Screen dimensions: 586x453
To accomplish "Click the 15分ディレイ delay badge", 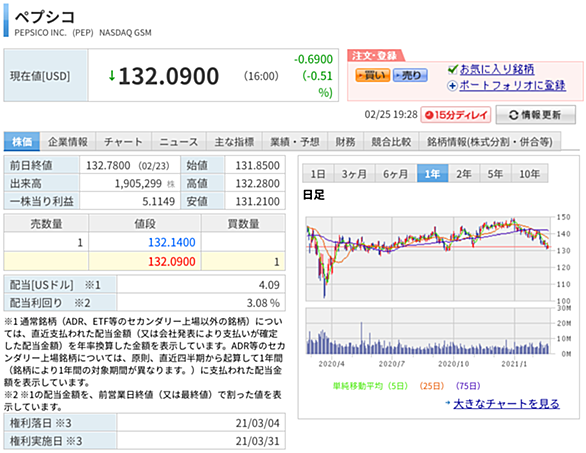I will 456,115.
